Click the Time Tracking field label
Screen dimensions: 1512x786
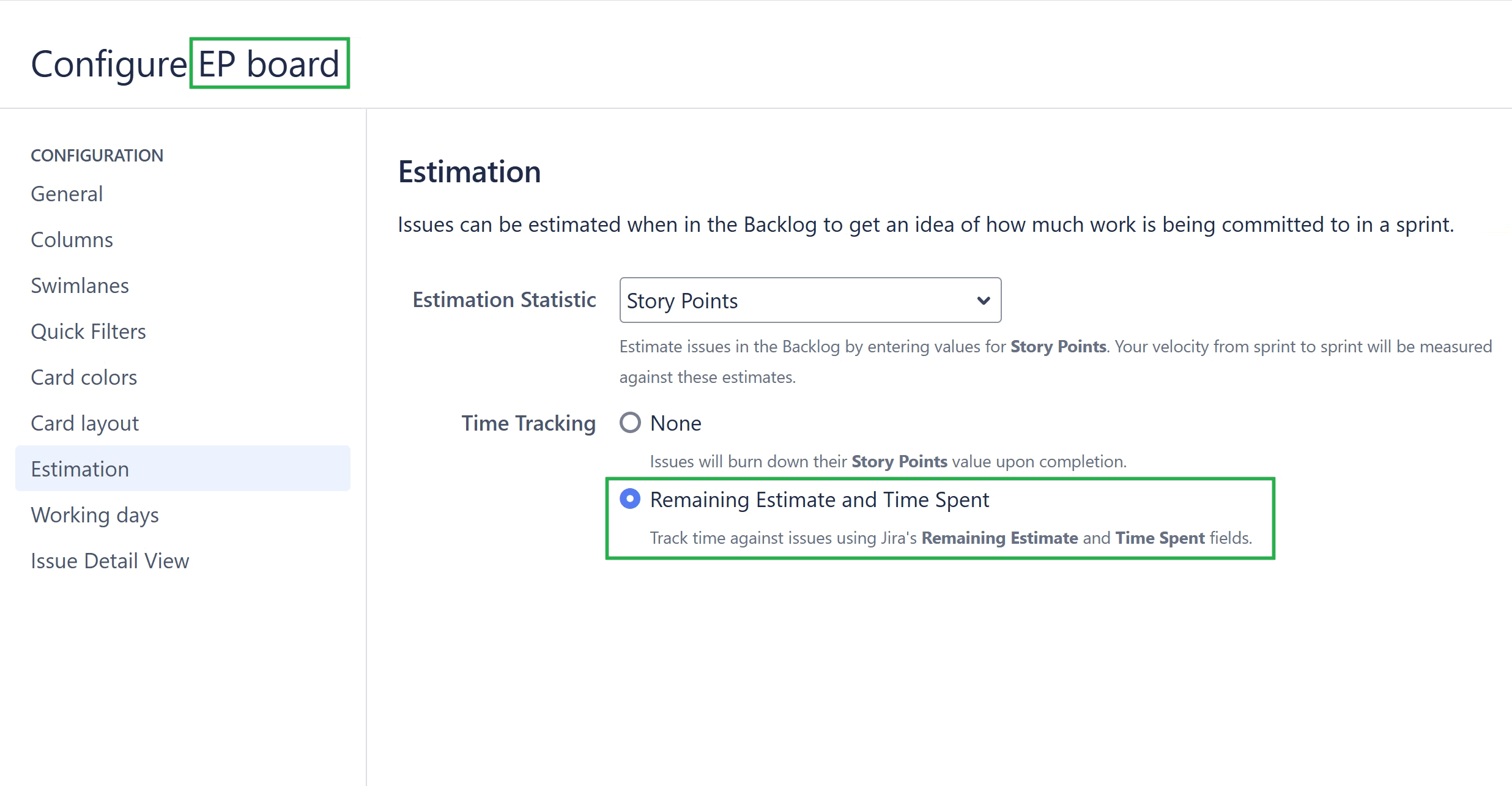click(x=528, y=423)
